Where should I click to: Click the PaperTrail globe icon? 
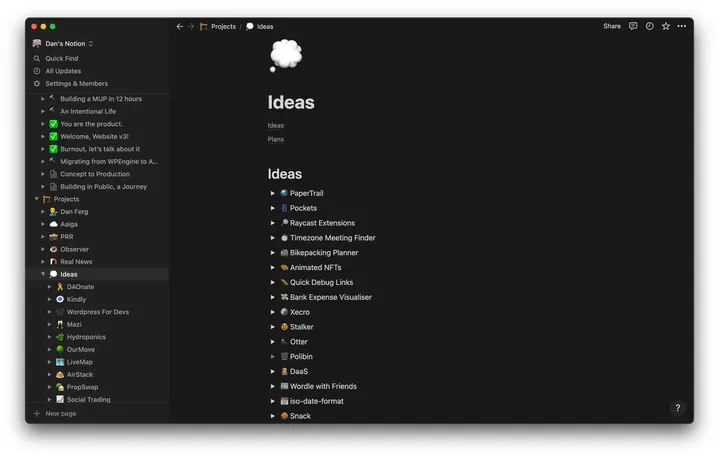[x=284, y=193]
